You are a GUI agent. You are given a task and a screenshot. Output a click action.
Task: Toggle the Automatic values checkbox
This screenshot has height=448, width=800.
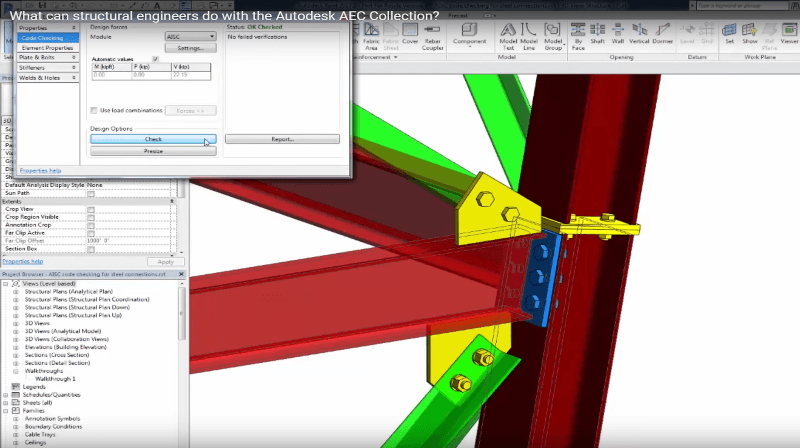pyautogui.click(x=155, y=59)
